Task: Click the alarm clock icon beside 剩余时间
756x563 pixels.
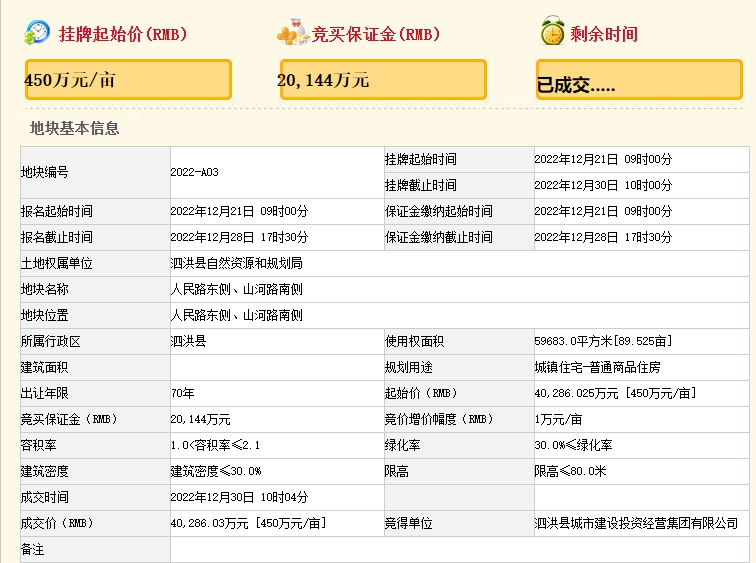Action: pos(552,31)
